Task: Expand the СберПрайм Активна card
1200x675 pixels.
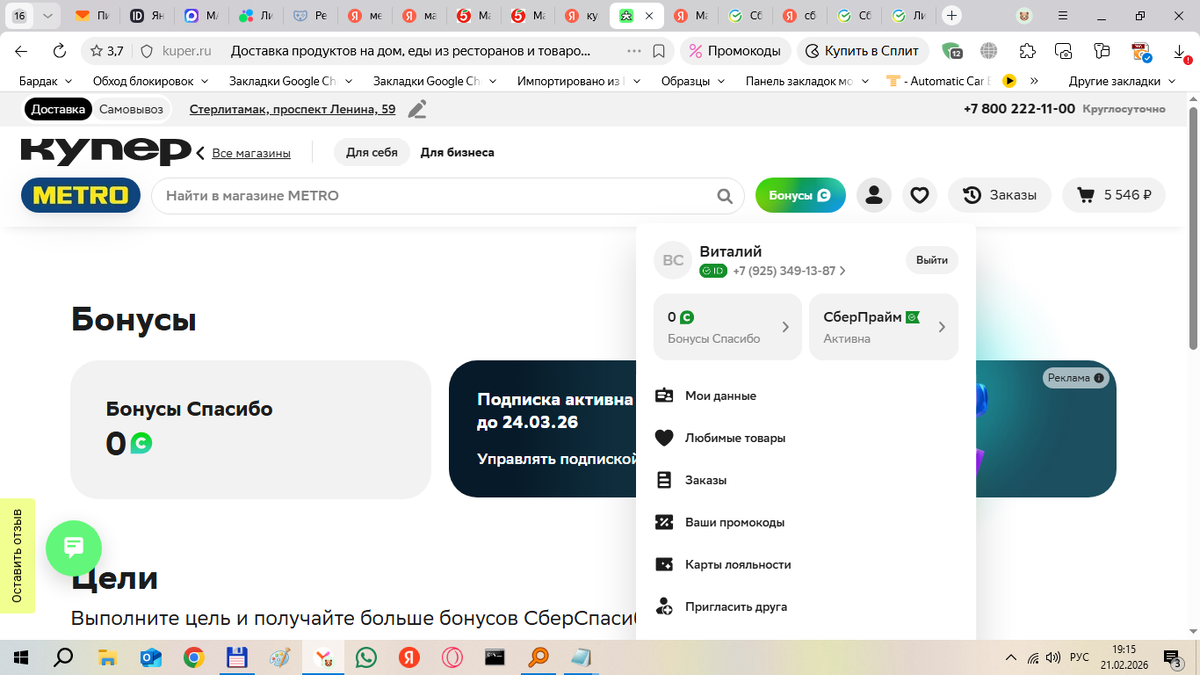Action: coord(942,326)
